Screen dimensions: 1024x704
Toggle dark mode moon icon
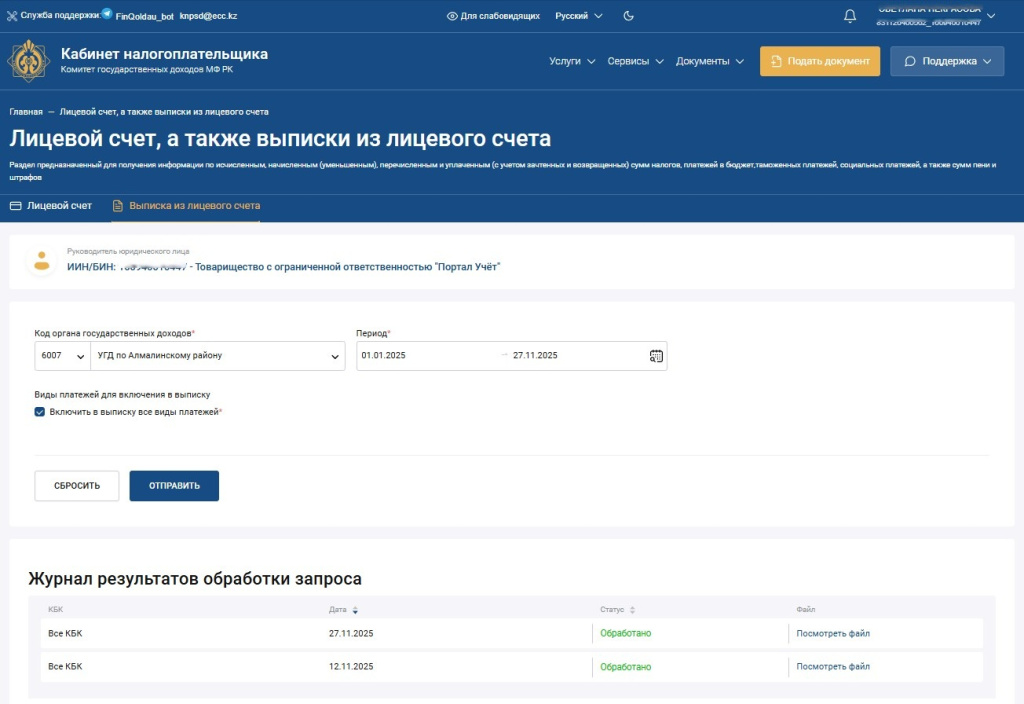(629, 16)
